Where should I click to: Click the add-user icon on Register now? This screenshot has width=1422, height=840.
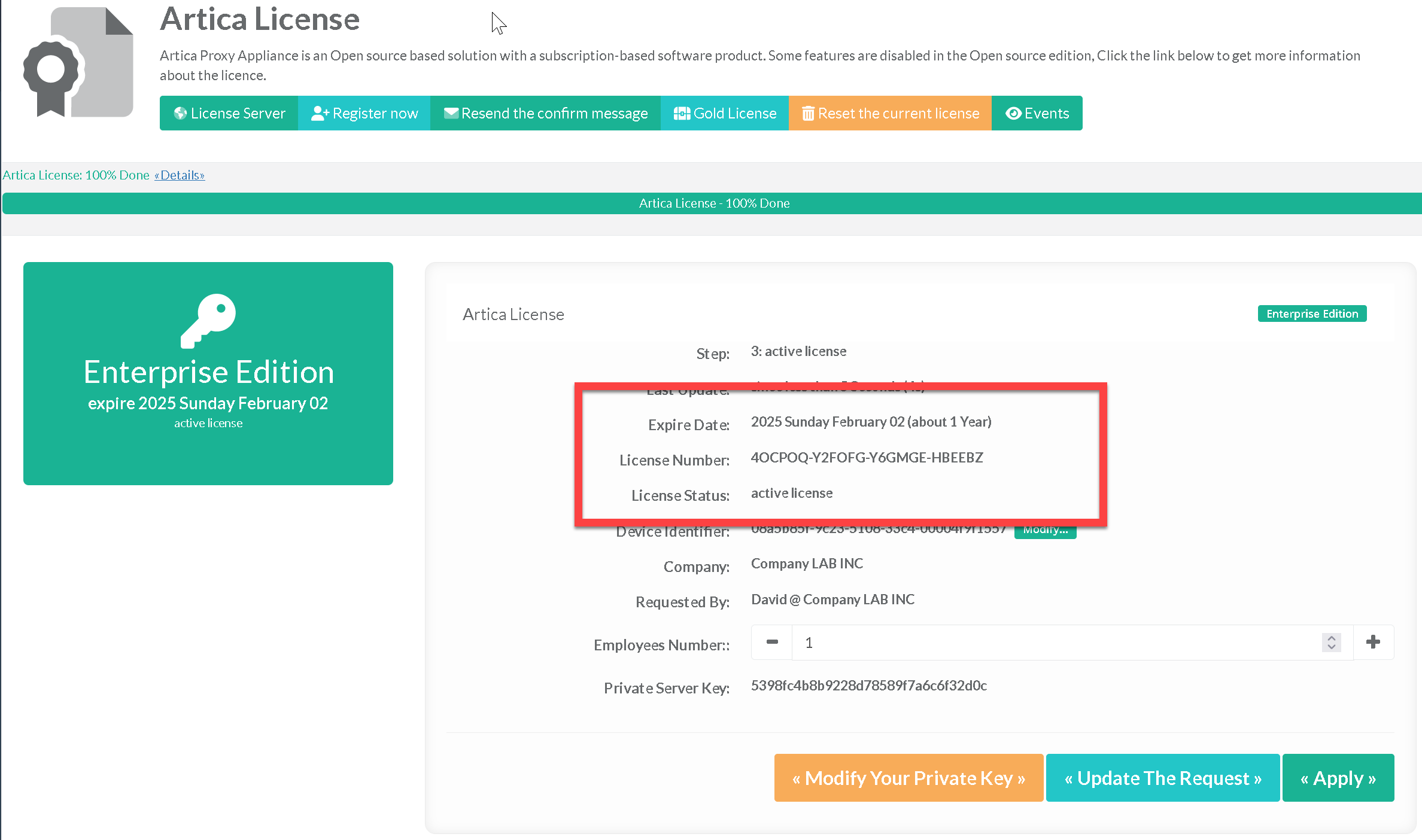coord(320,113)
